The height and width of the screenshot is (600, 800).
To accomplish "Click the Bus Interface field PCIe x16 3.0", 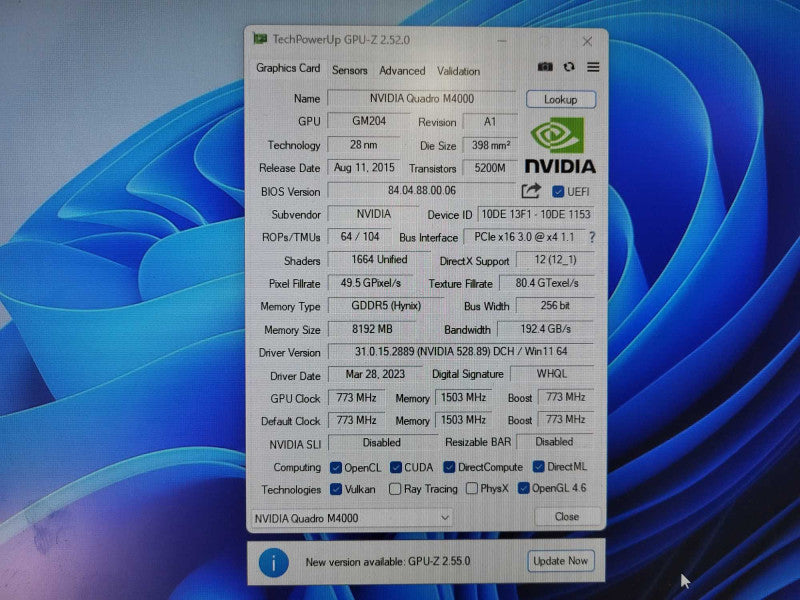I will pyautogui.click(x=524, y=237).
